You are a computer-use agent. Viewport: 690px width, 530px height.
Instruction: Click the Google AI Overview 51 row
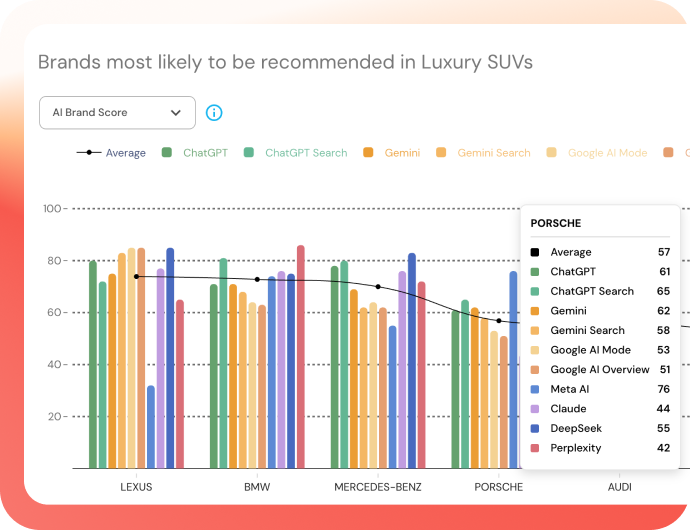600,370
